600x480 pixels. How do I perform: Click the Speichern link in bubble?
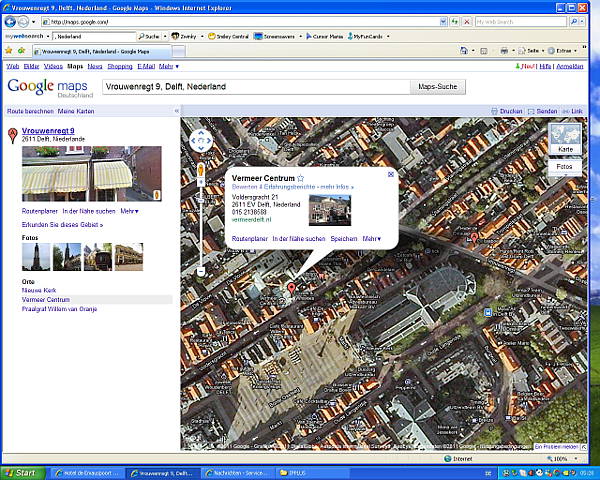344,238
